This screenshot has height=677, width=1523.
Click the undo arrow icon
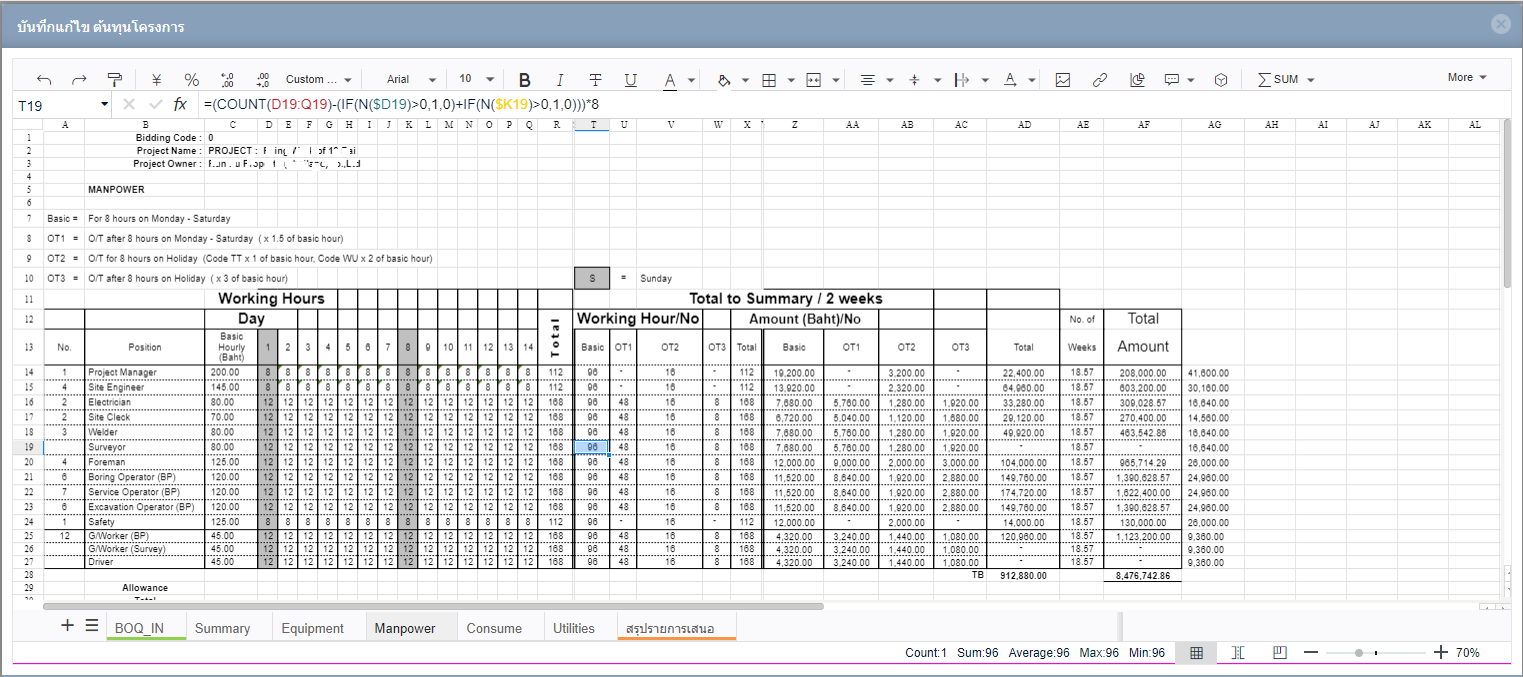point(44,80)
